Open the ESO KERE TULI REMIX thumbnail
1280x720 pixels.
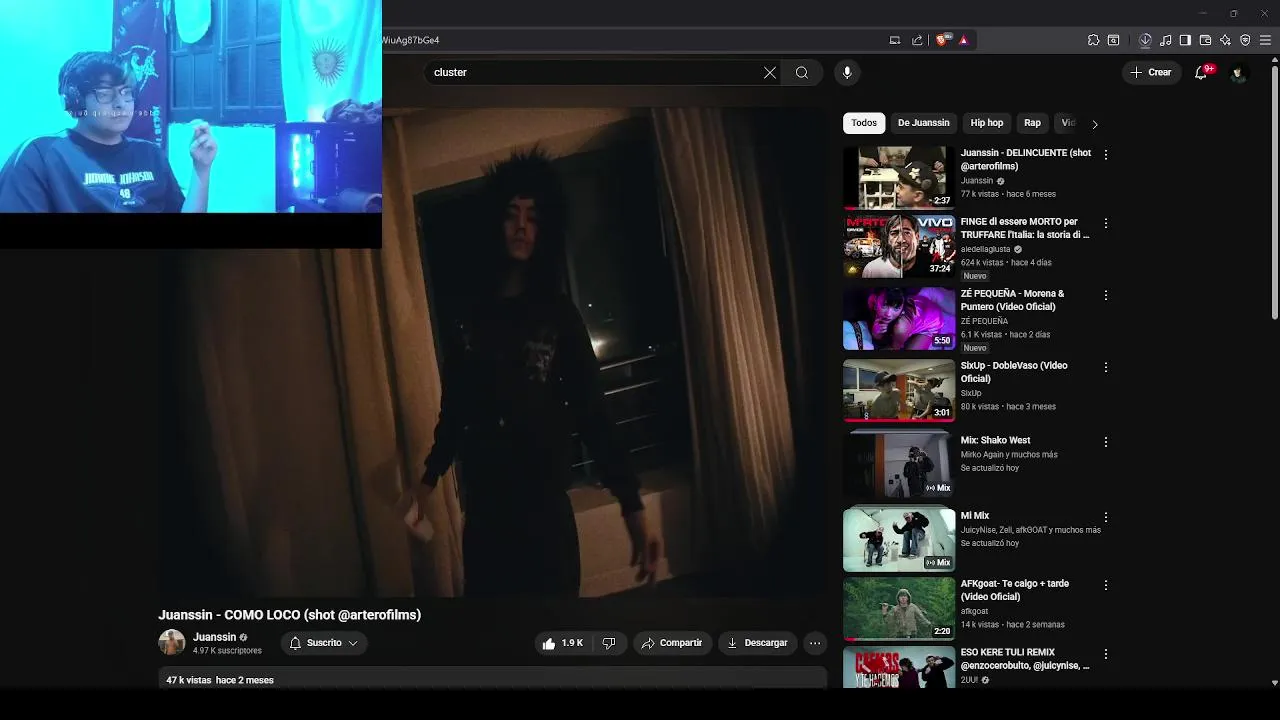point(899,667)
